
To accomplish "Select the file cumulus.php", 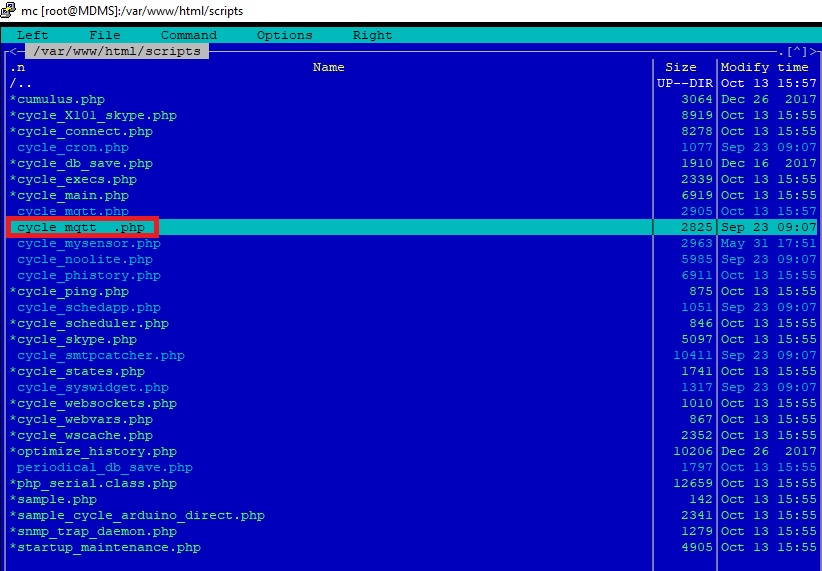I will click(57, 99).
